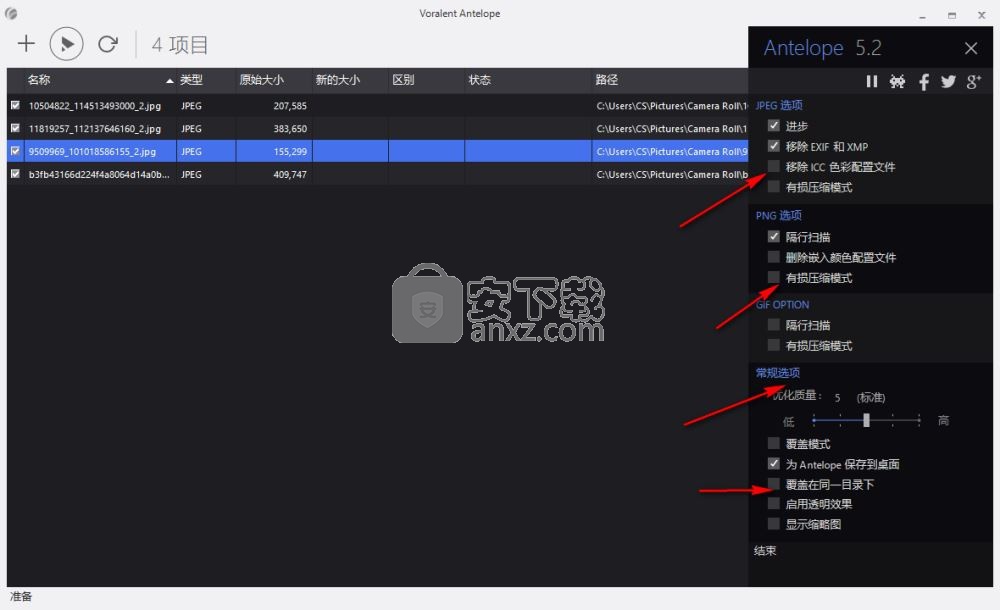Click the plus icon to add files
Image resolution: width=1000 pixels, height=610 pixels.
coord(26,43)
